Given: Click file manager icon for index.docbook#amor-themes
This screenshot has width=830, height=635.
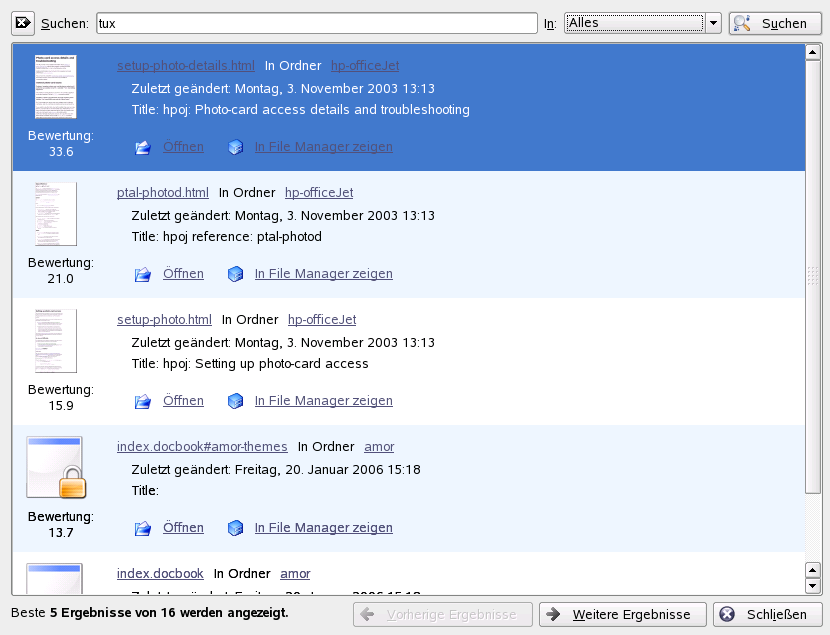Looking at the screenshot, I should (x=236, y=528).
